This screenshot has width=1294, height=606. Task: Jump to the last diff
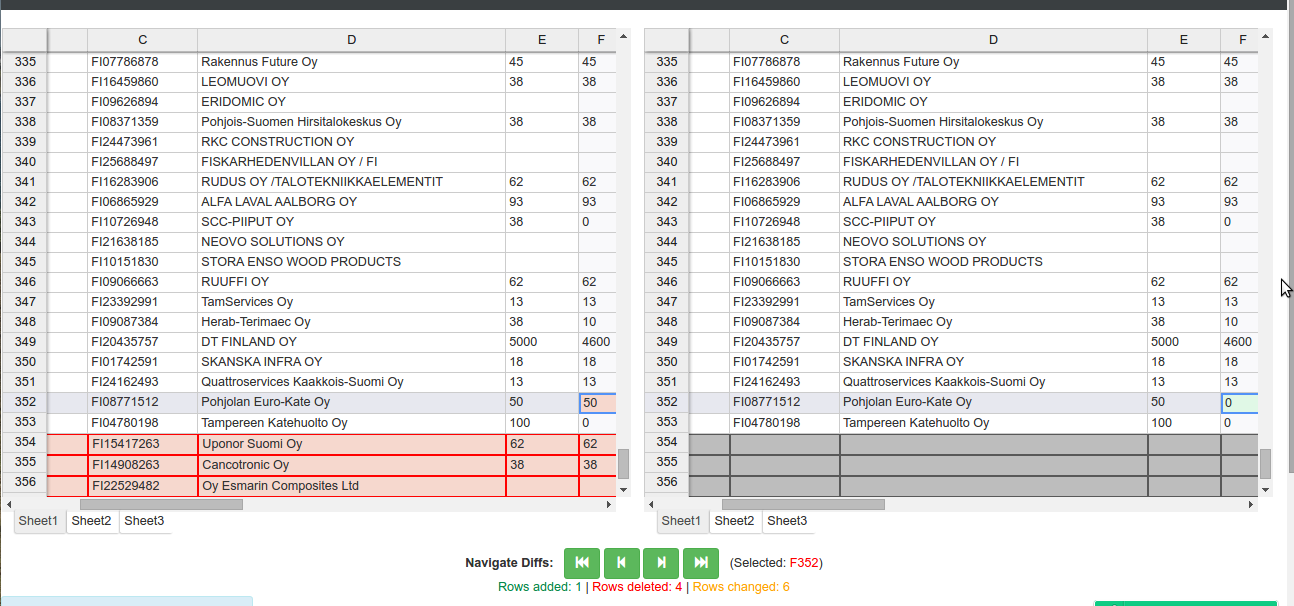[701, 563]
